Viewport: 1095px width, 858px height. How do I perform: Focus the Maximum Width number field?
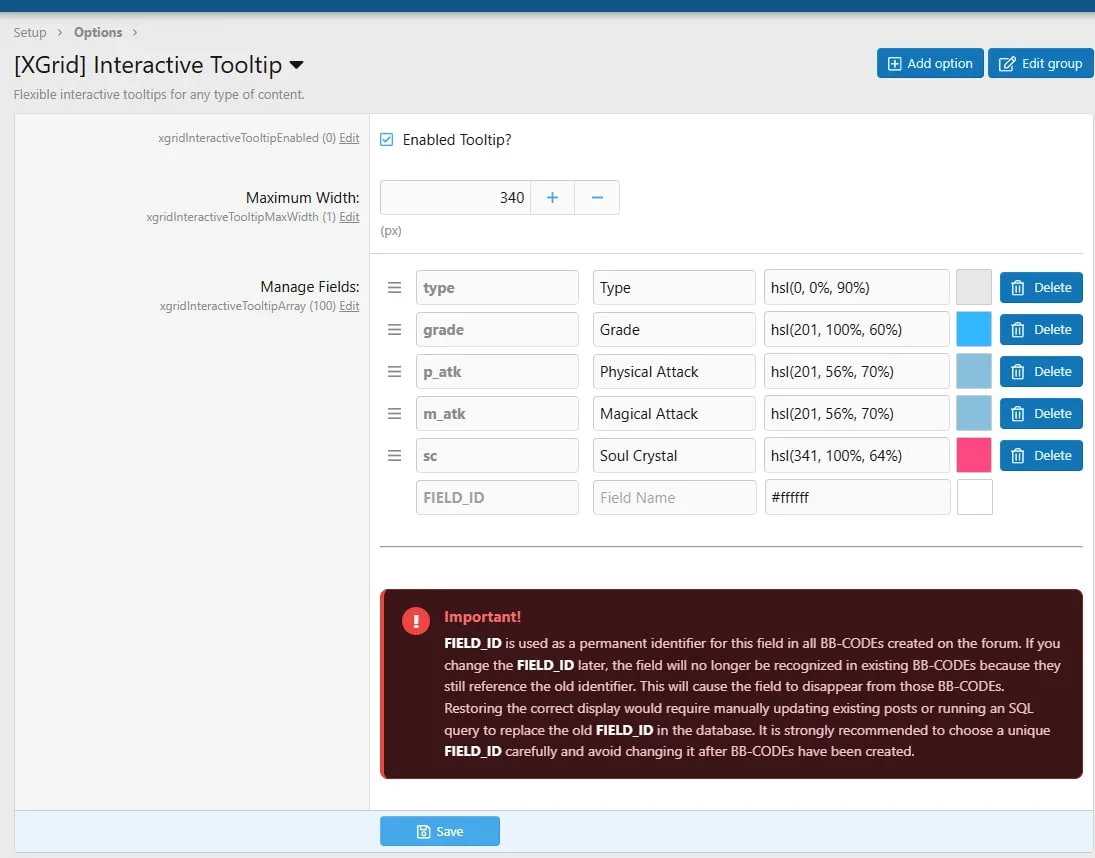pos(455,198)
